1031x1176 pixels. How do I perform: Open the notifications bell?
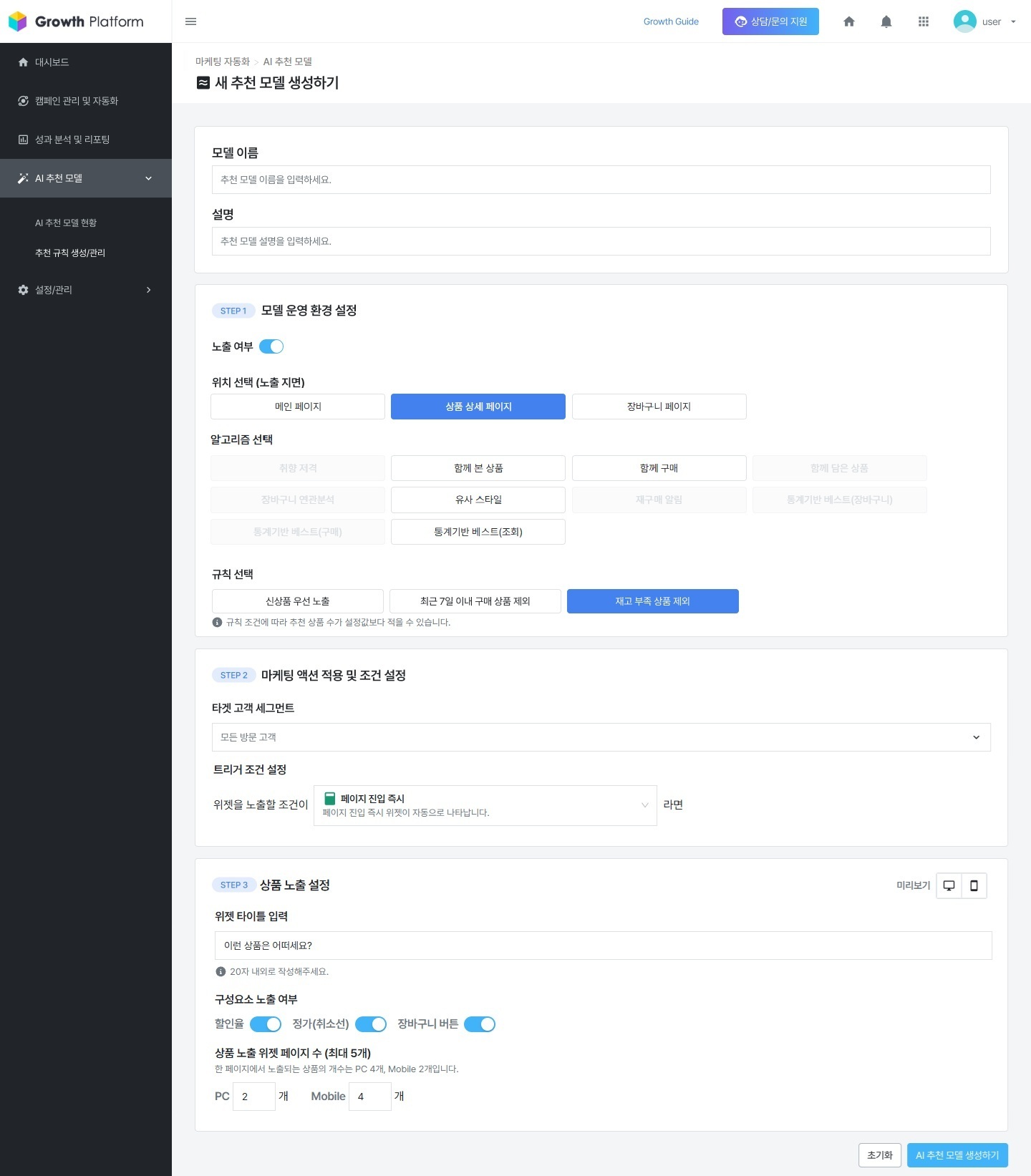886,21
